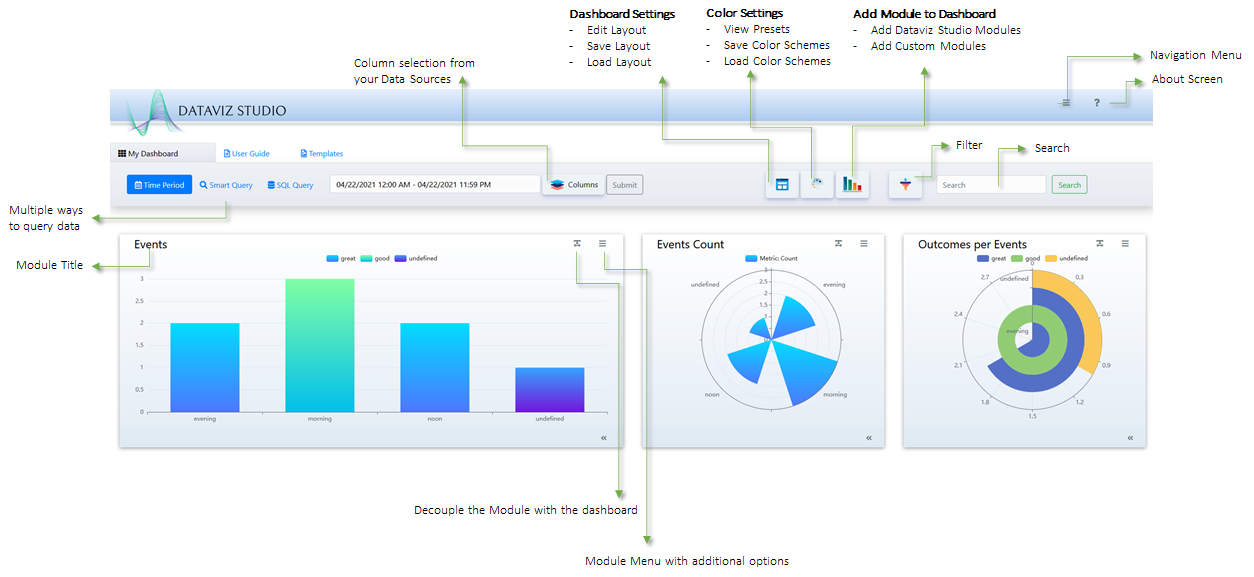Decouple the Events module from dashboard
Screen dimensions: 1254x577
point(577,243)
